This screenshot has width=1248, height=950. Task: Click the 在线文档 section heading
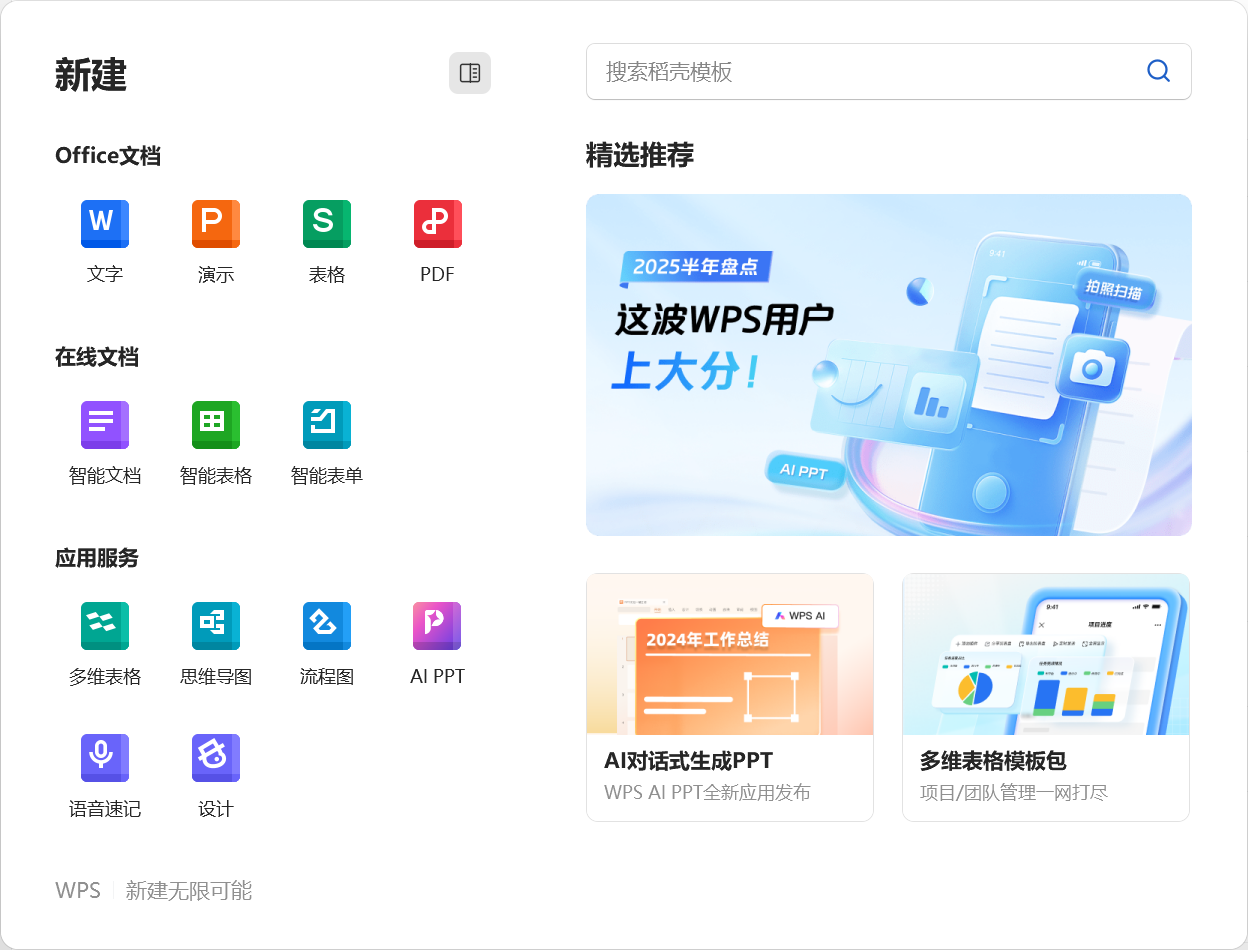click(x=97, y=357)
